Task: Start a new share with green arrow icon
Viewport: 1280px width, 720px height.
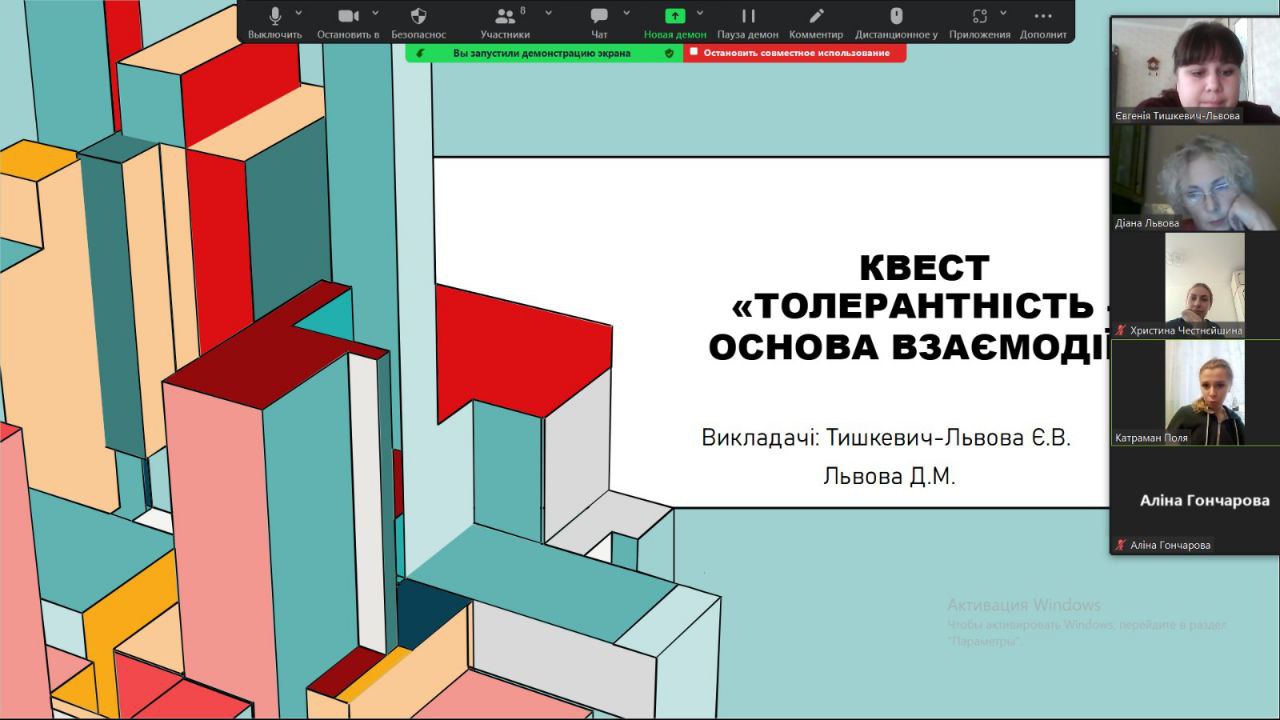Action: click(675, 17)
